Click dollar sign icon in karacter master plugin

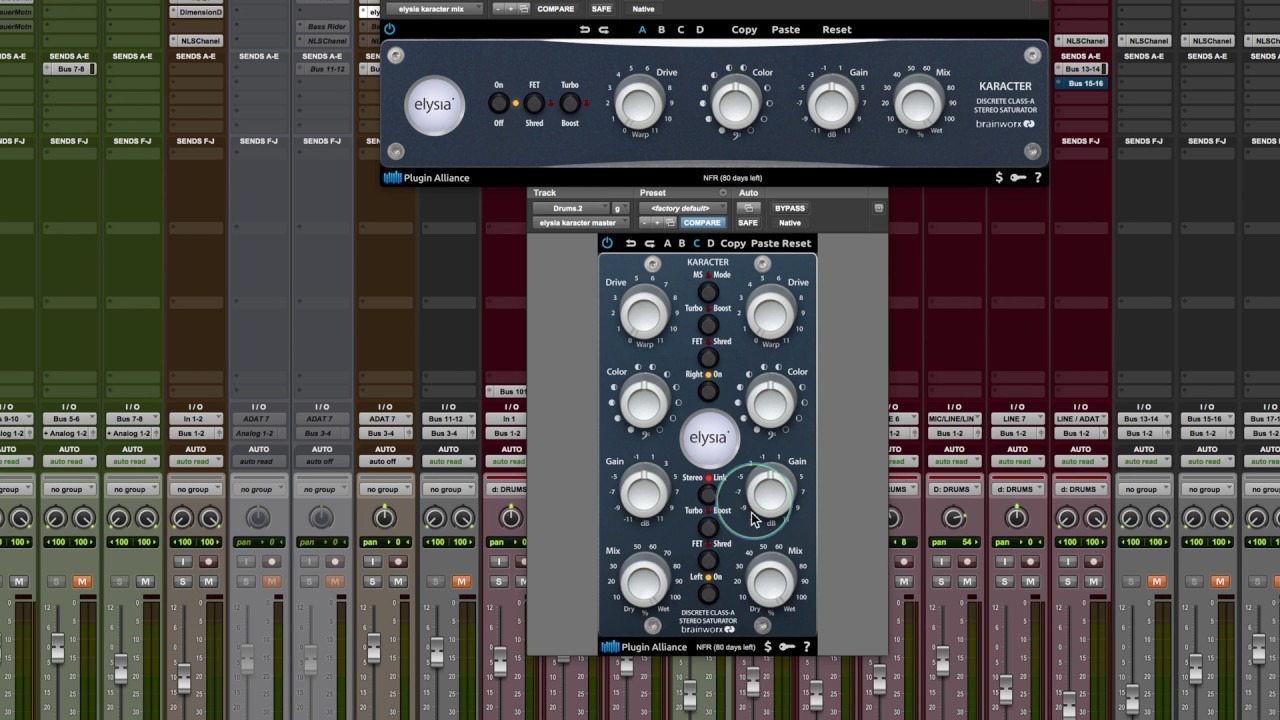point(768,647)
